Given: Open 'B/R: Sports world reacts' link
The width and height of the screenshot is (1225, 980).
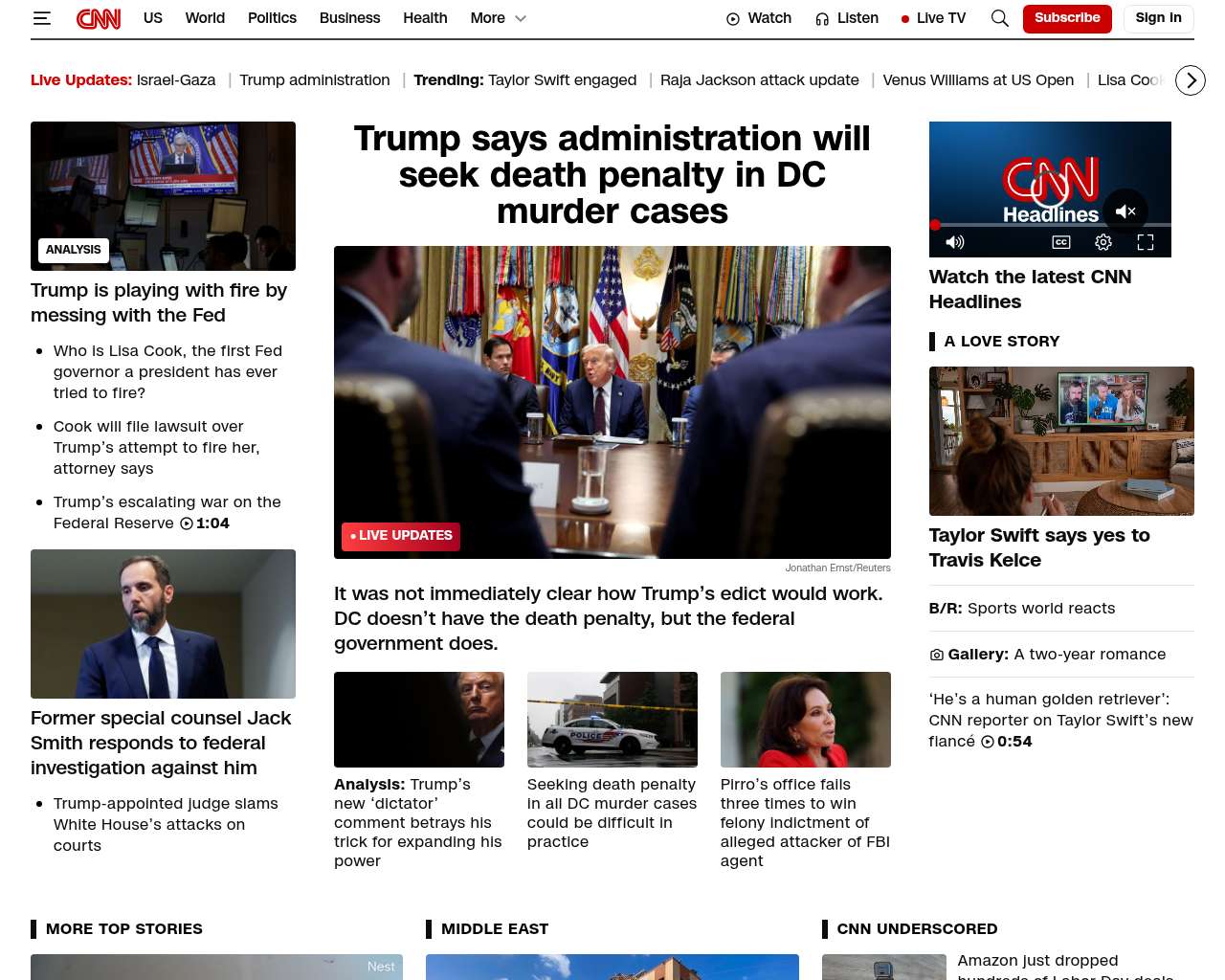Looking at the screenshot, I should (x=1022, y=609).
